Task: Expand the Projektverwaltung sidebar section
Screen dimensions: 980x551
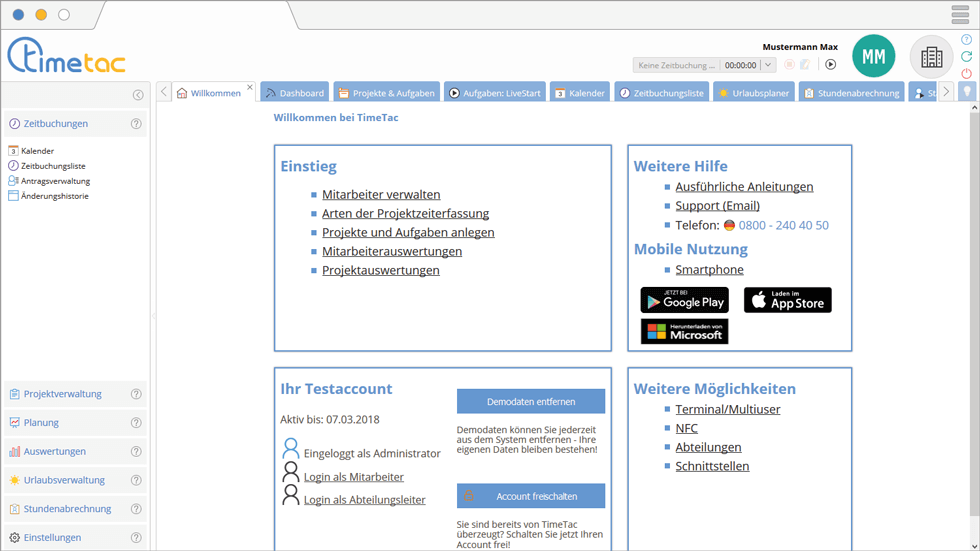Action: 62,394
